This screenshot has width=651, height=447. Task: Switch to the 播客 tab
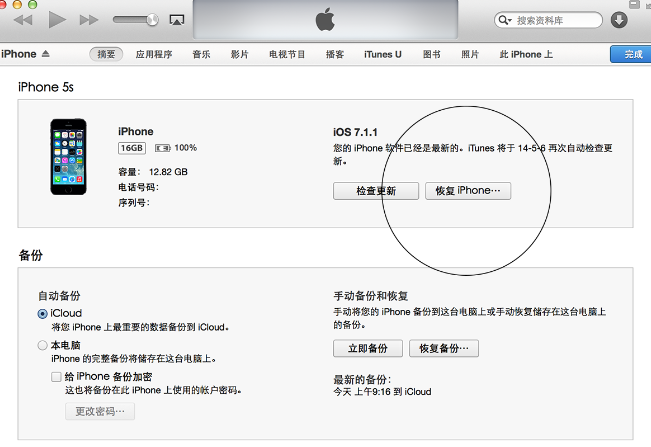(335, 54)
